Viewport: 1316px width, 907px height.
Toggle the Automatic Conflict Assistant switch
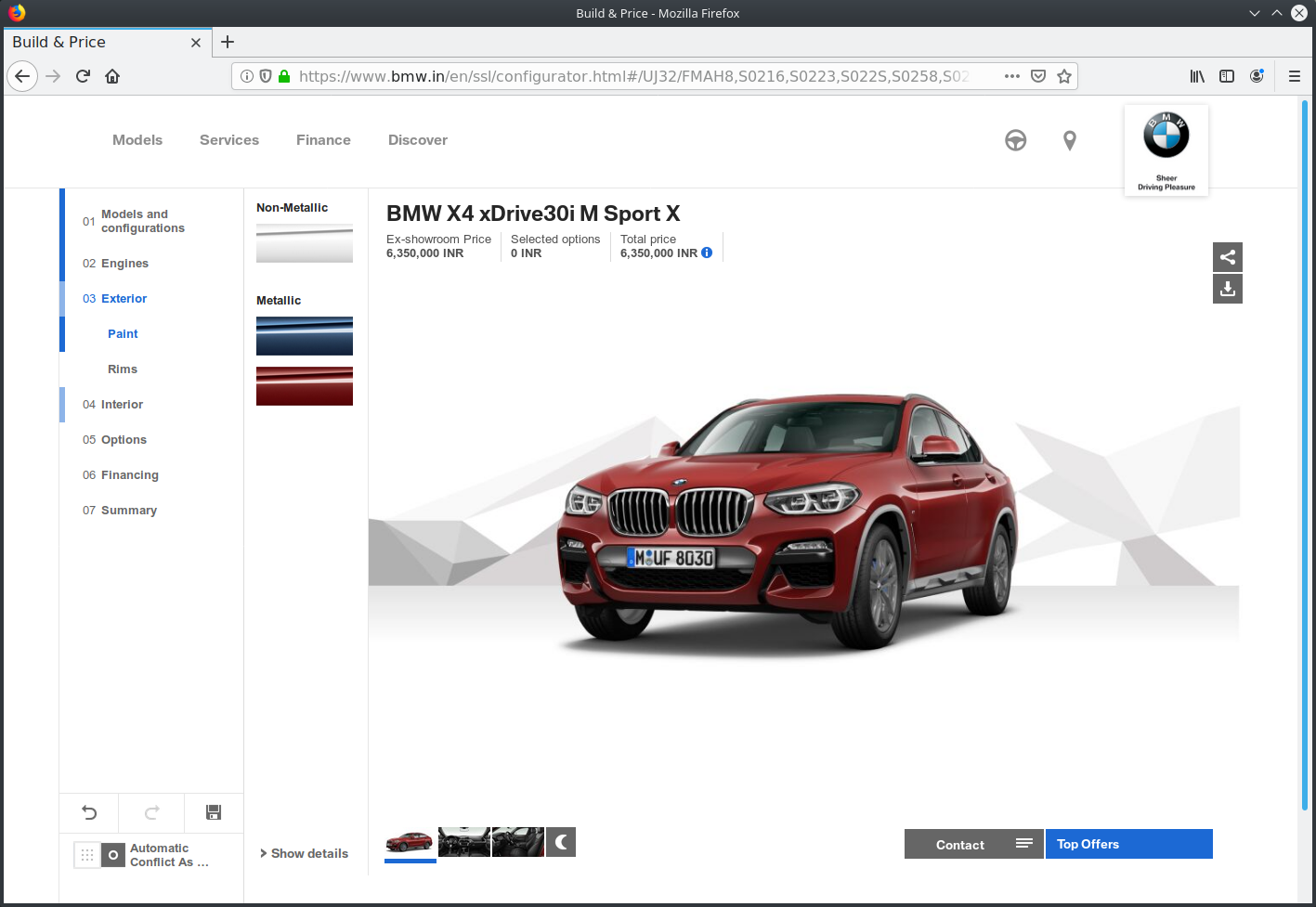(112, 855)
